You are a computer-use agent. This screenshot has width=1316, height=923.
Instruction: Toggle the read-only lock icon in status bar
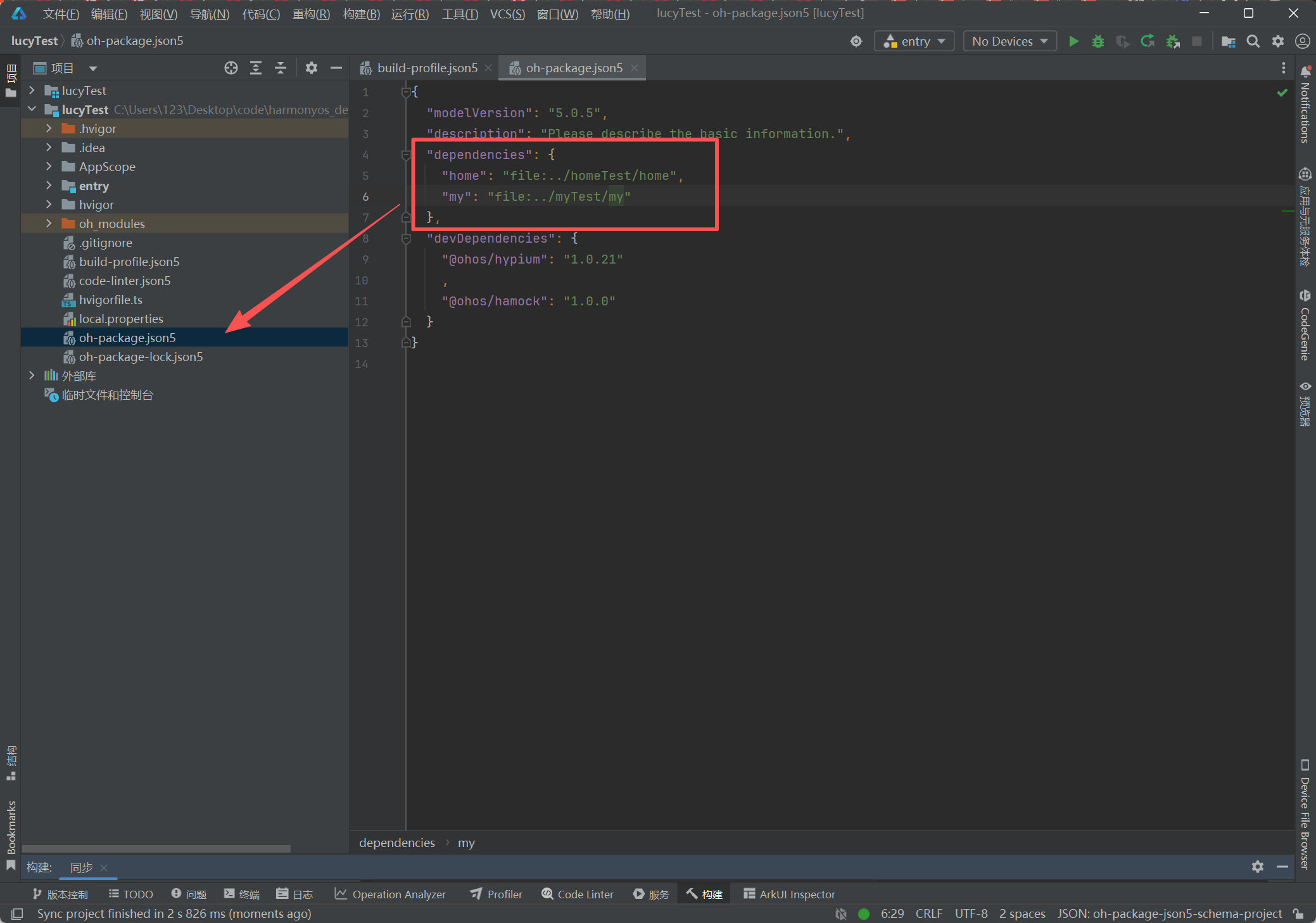[1298, 913]
